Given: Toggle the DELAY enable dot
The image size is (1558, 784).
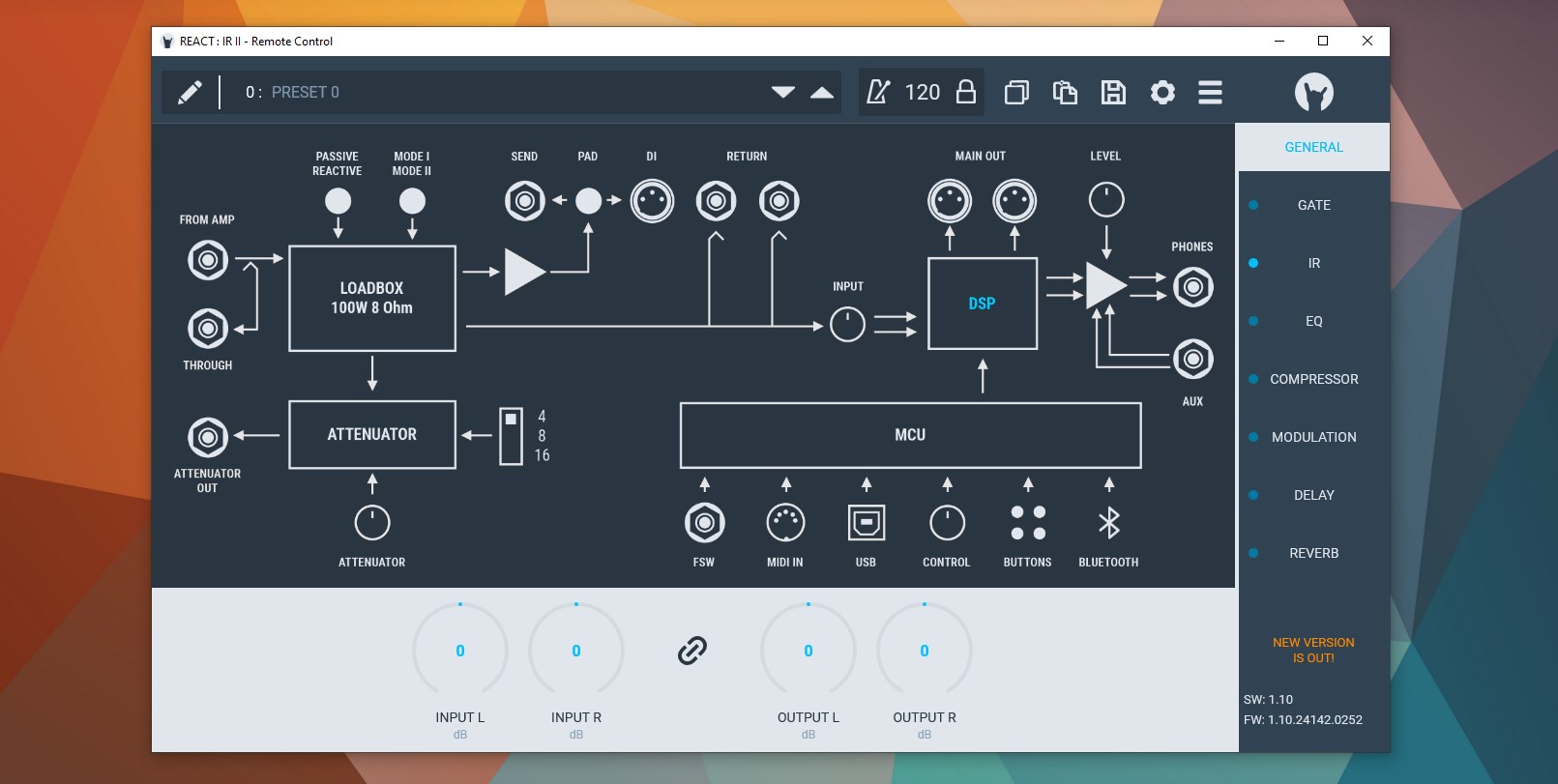Looking at the screenshot, I should coord(1253,495).
